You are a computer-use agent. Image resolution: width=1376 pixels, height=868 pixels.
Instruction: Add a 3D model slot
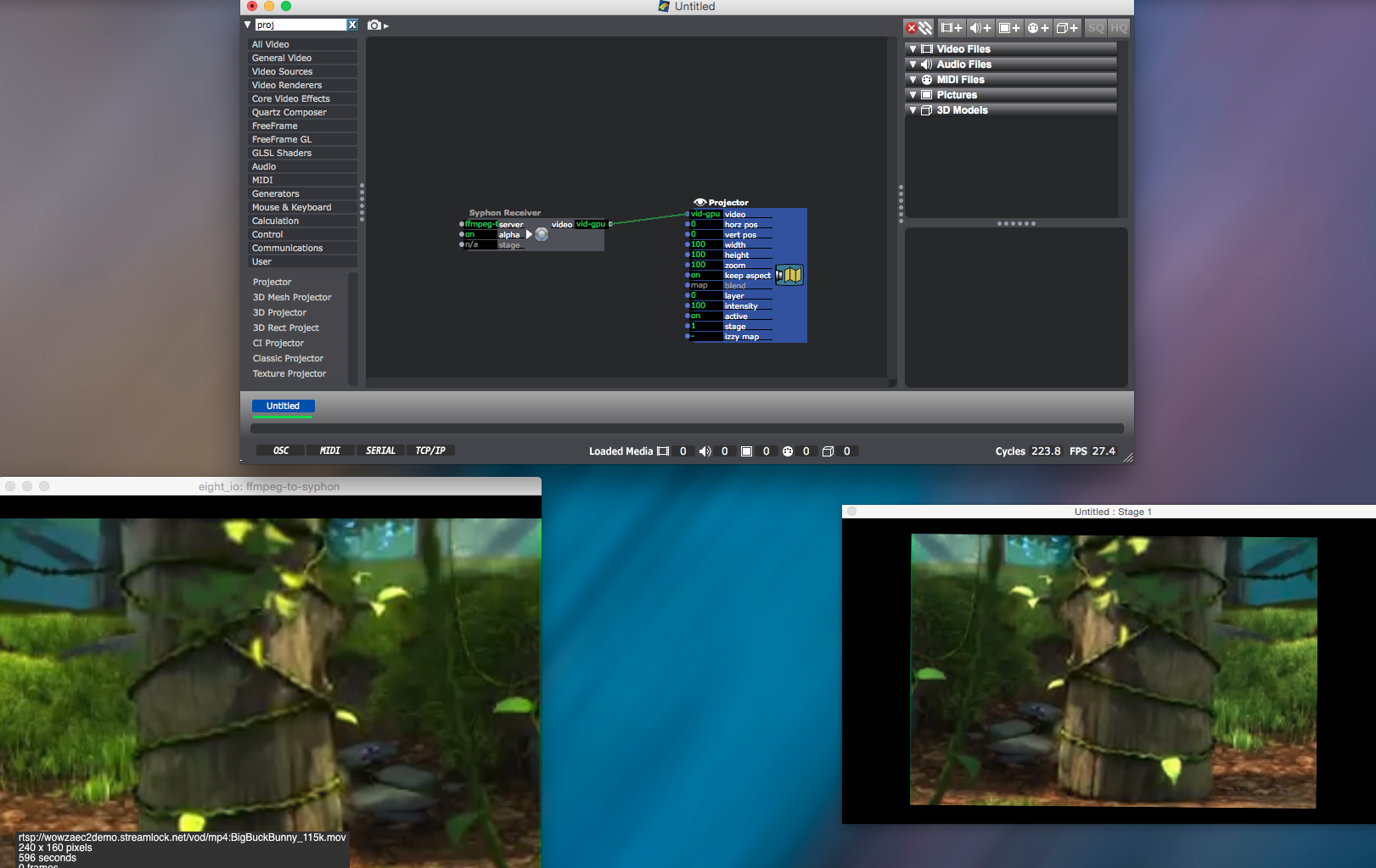(x=1067, y=28)
